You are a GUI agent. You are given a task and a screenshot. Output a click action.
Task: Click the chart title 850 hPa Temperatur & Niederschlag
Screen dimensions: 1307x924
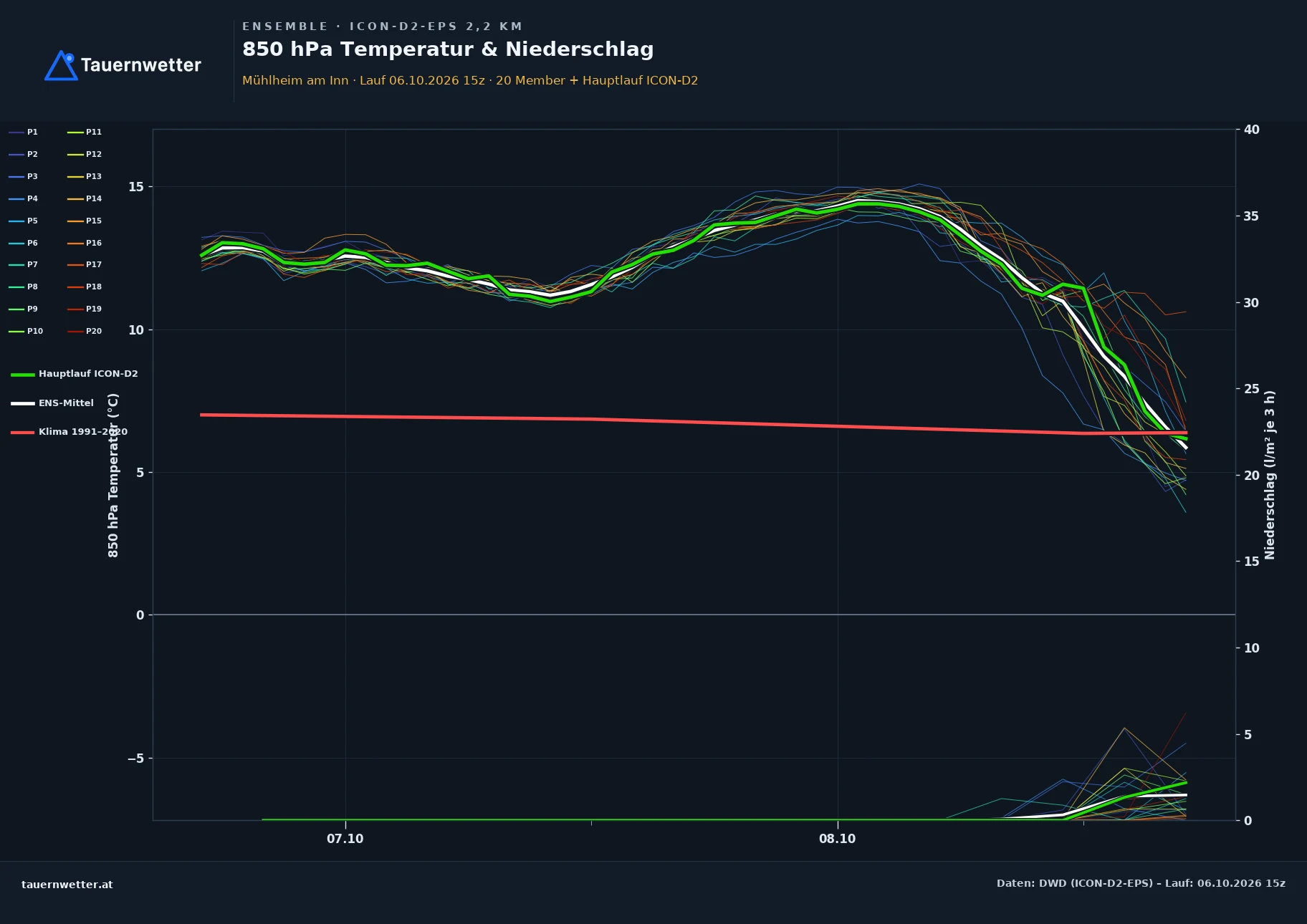[448, 49]
